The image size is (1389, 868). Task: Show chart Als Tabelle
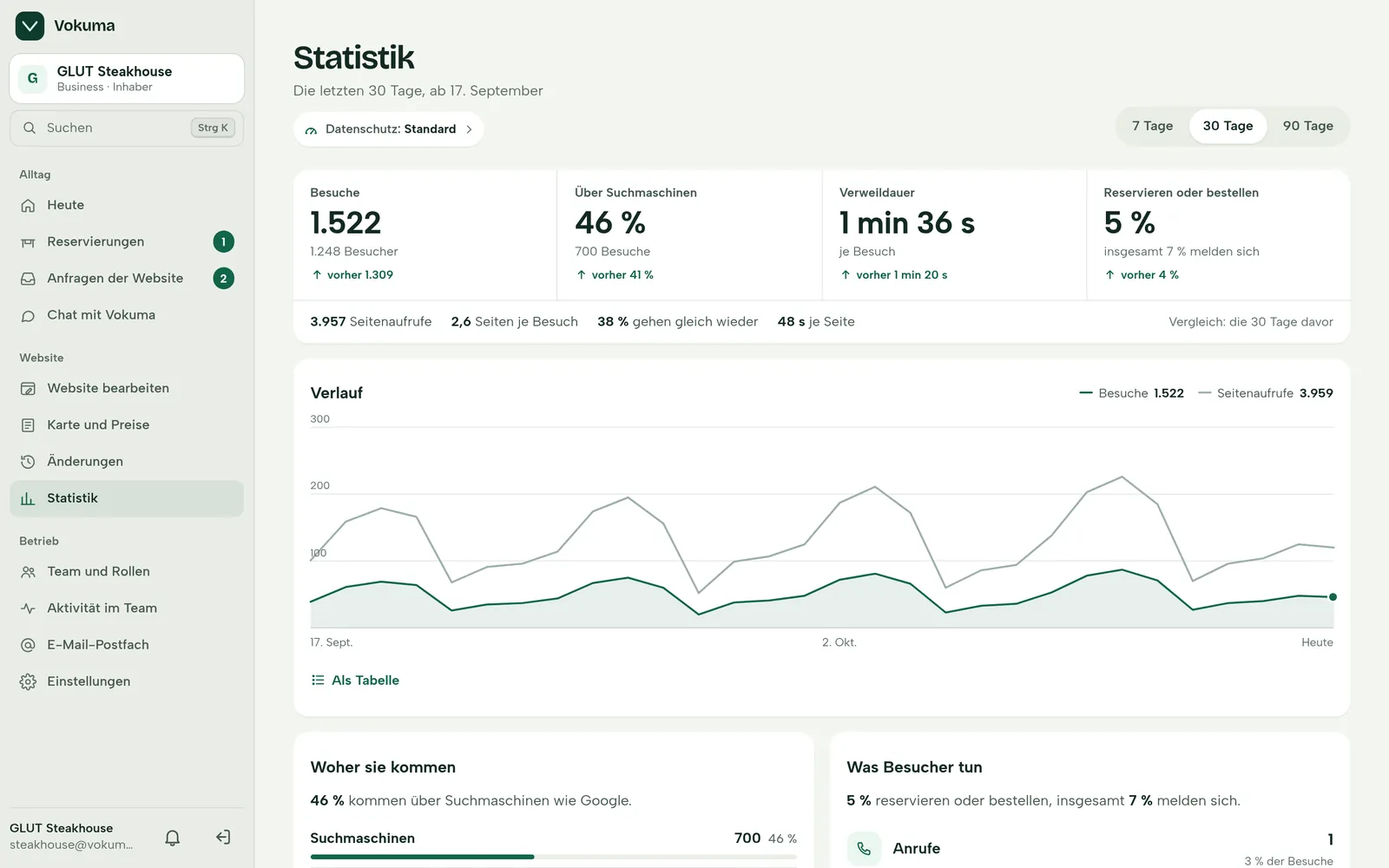click(355, 681)
